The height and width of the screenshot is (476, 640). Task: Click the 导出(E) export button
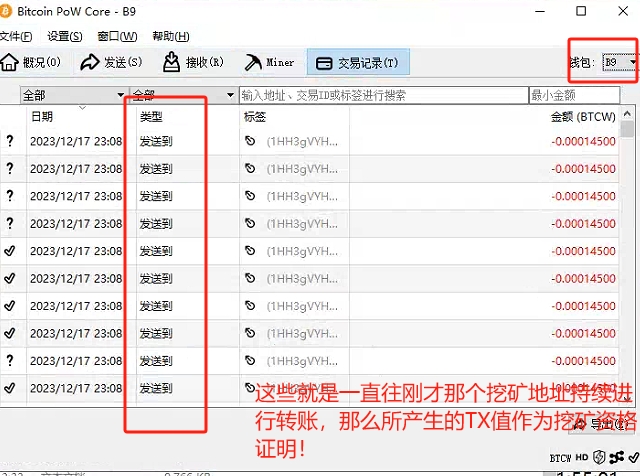click(603, 424)
